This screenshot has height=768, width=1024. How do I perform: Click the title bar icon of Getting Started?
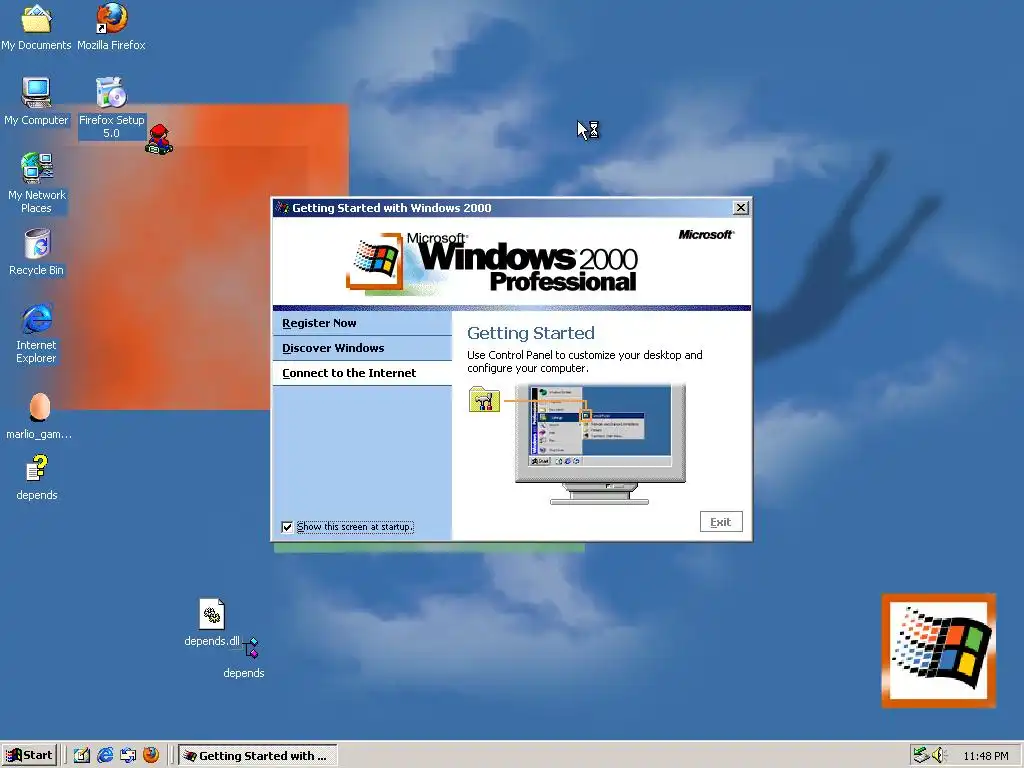coord(282,208)
